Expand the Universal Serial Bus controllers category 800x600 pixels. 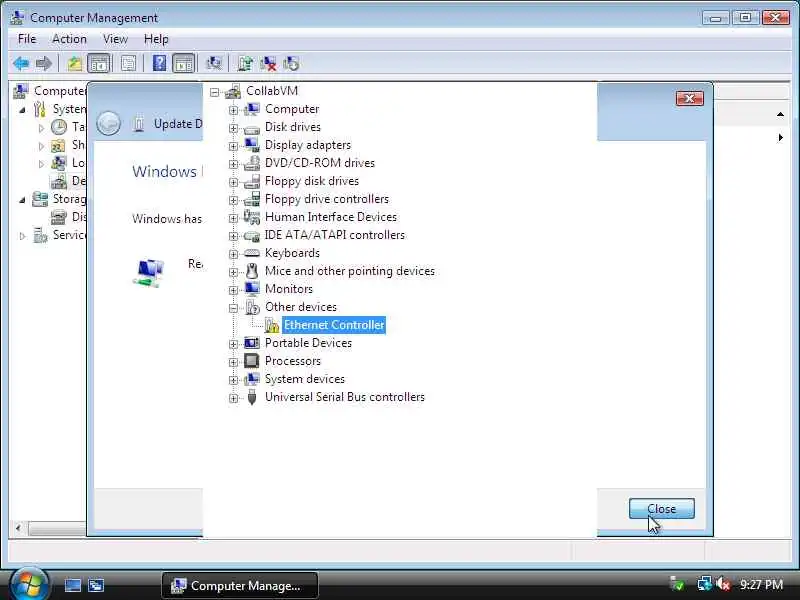[234, 398]
